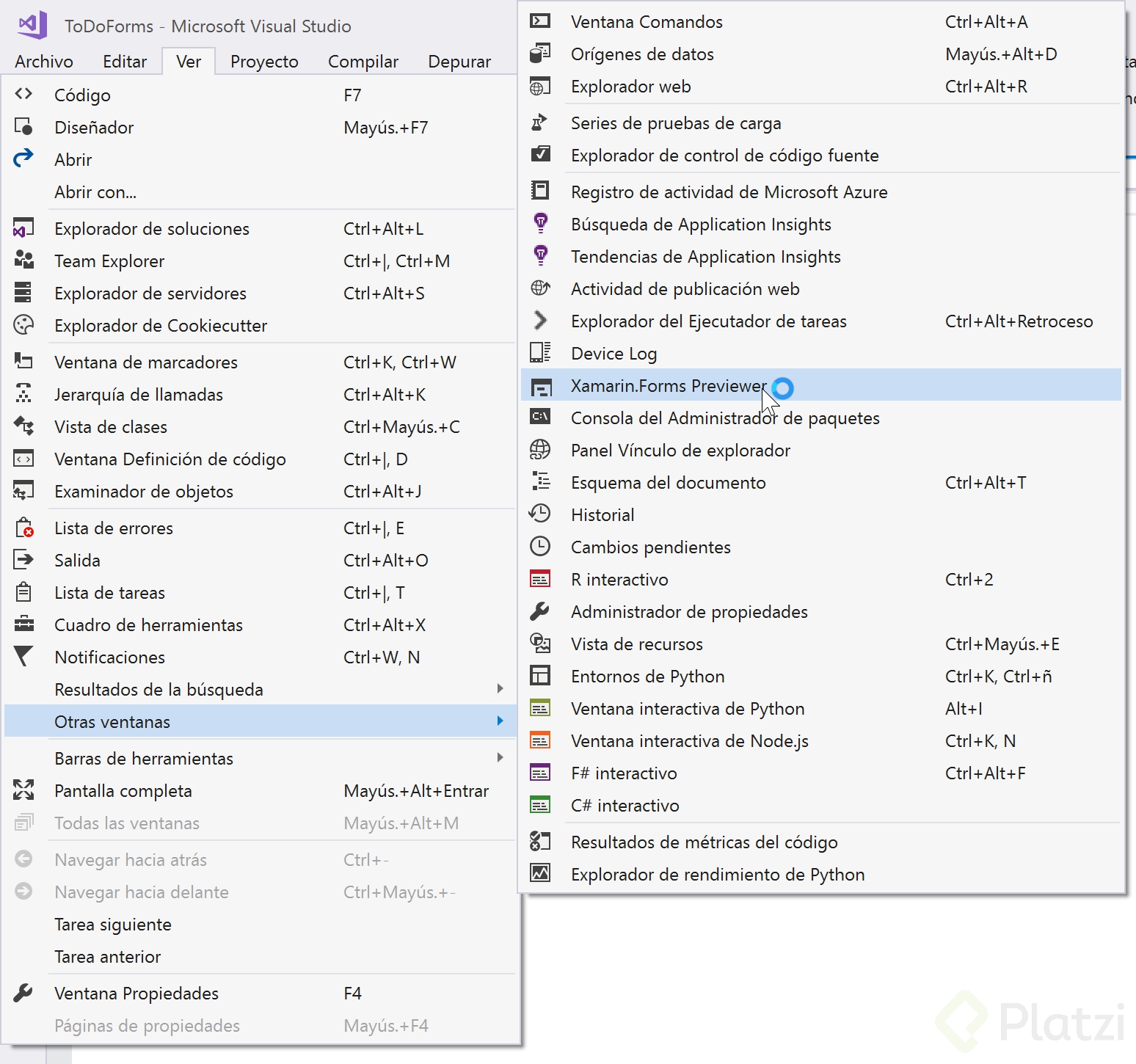Image resolution: width=1136 pixels, height=1064 pixels.
Task: Click the Xamarin.Forms Previewer icon
Action: point(541,386)
